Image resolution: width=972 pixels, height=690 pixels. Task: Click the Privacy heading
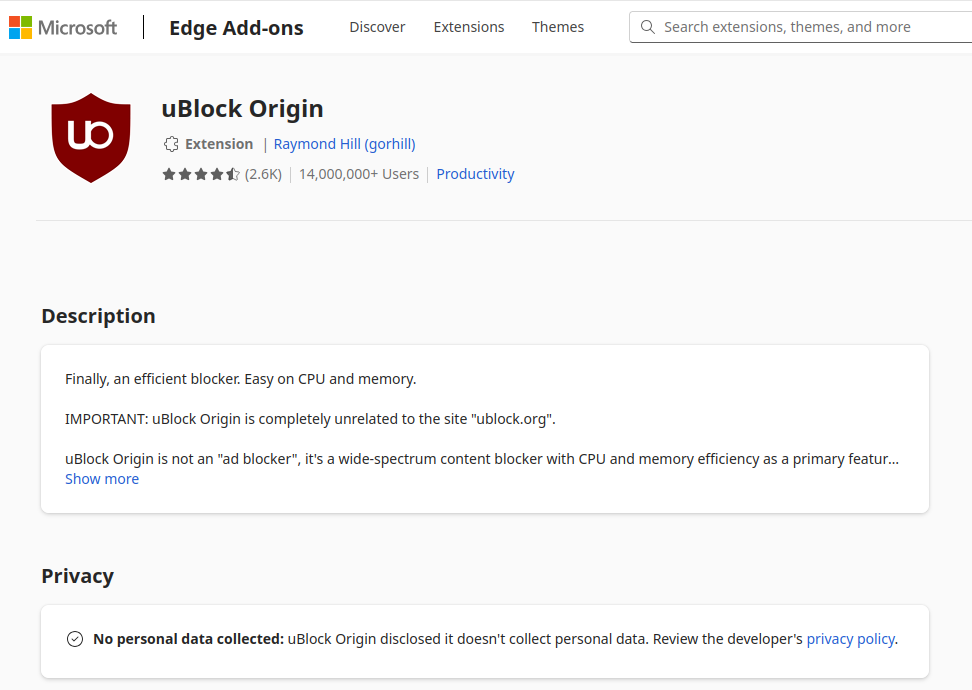[77, 576]
